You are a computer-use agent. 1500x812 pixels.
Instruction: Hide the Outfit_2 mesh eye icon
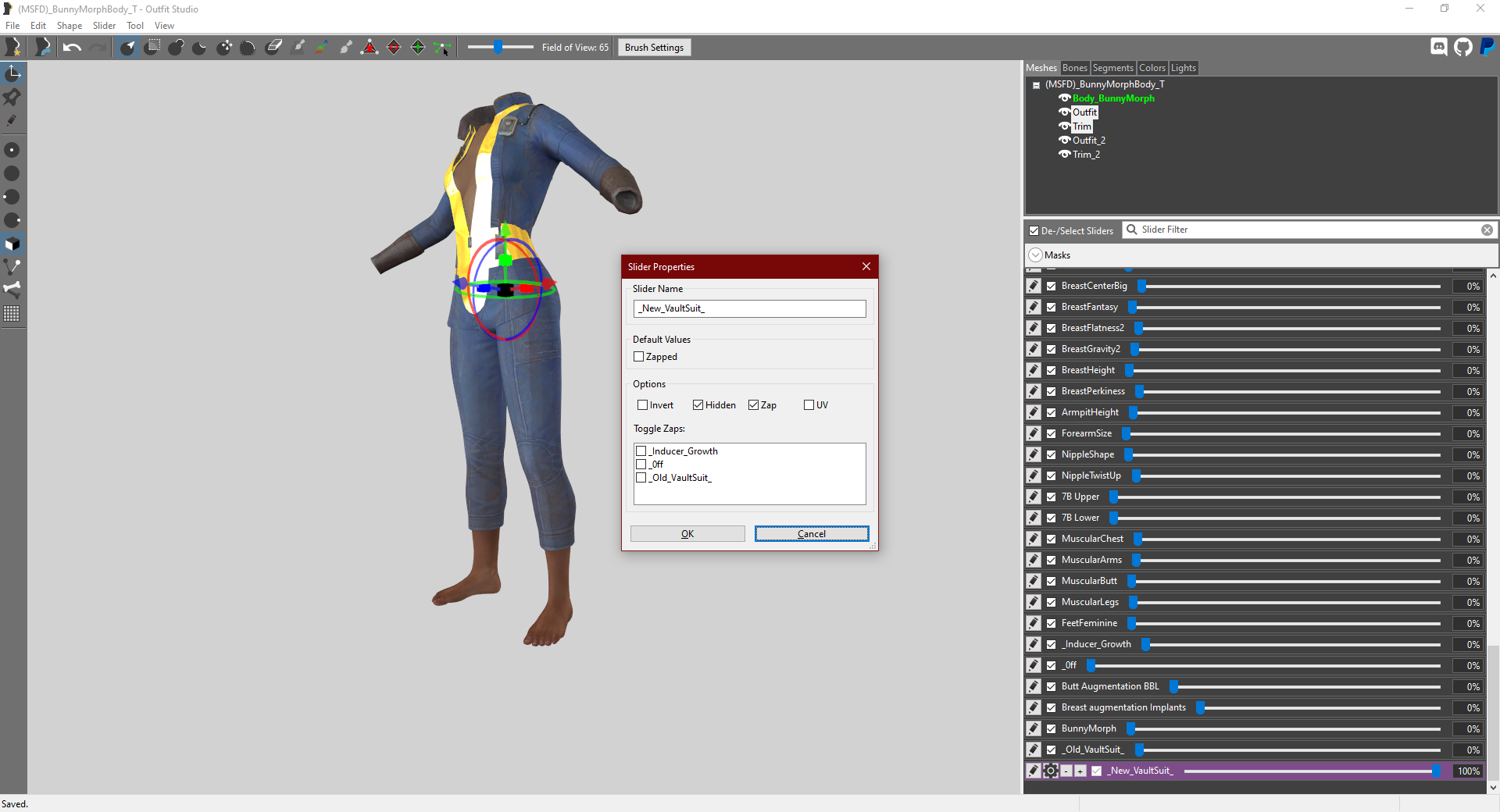(x=1064, y=141)
